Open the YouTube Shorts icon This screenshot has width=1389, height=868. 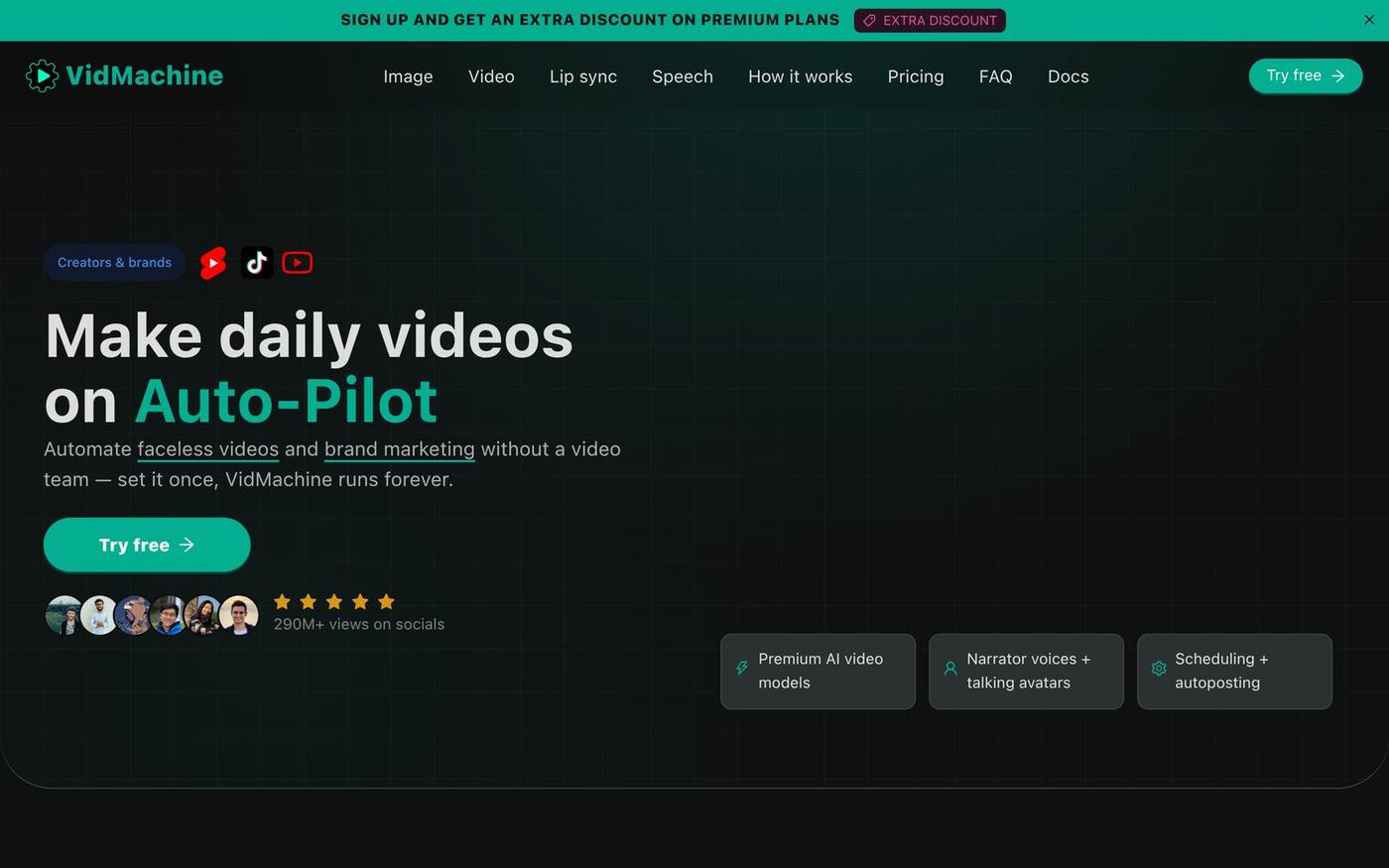(x=213, y=263)
